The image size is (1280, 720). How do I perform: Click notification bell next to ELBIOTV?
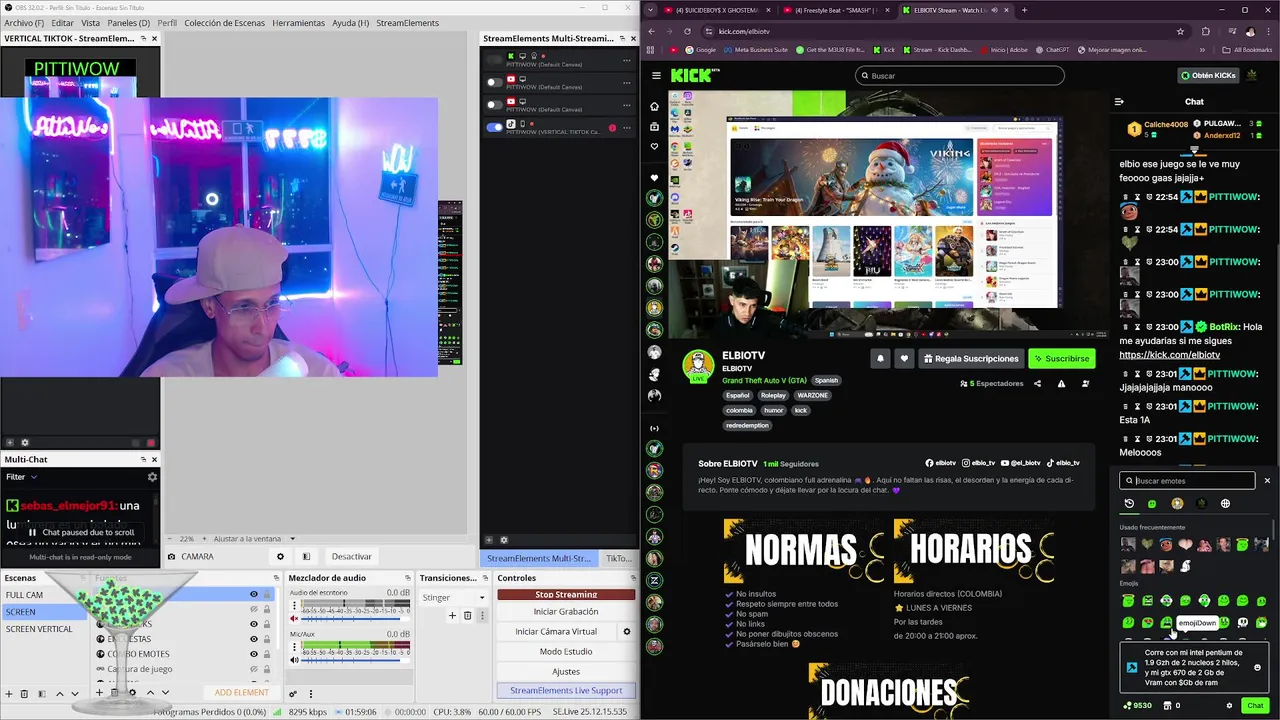pyautogui.click(x=880, y=358)
